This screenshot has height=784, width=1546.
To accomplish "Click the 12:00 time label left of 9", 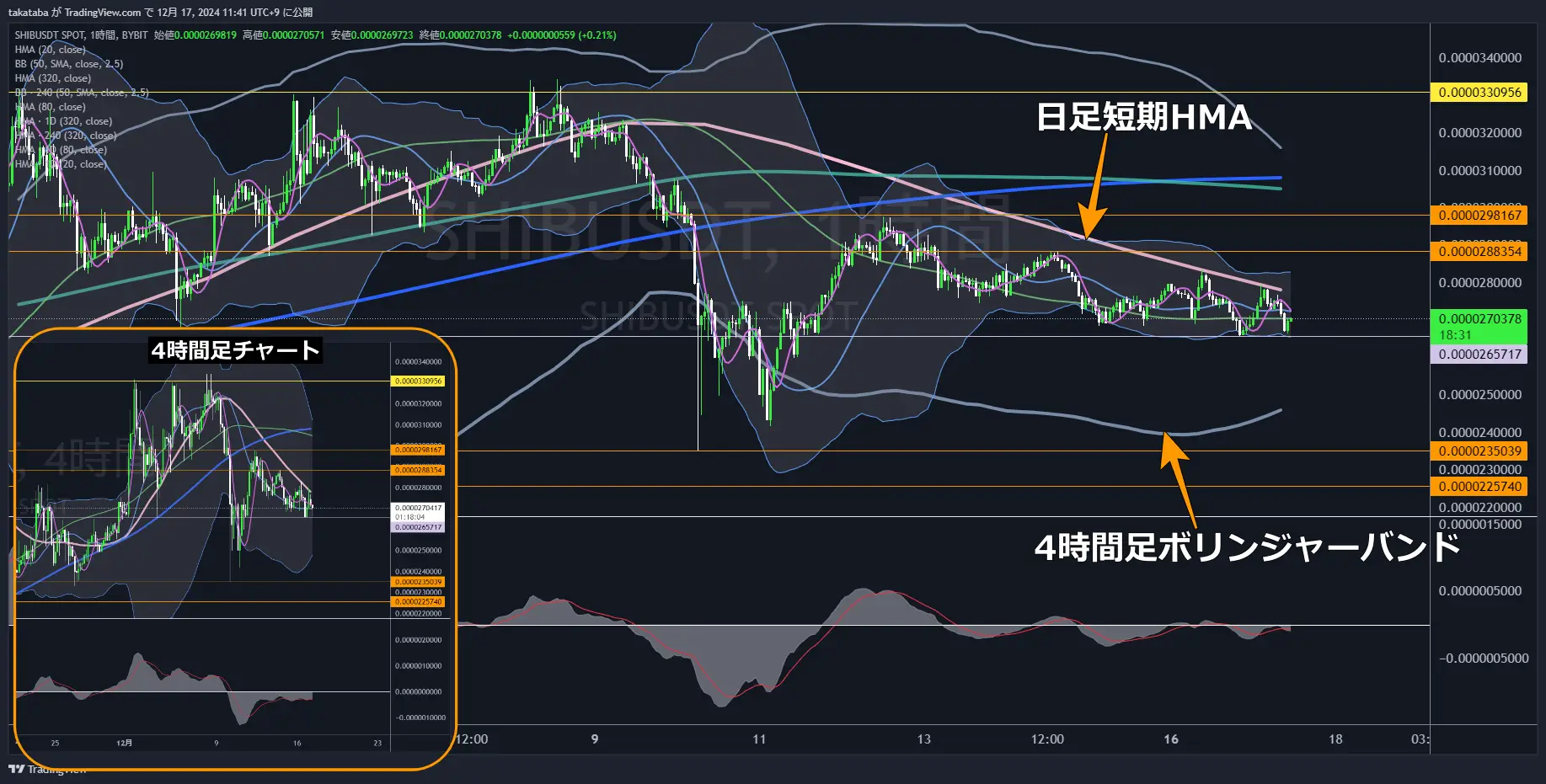I will tap(472, 739).
